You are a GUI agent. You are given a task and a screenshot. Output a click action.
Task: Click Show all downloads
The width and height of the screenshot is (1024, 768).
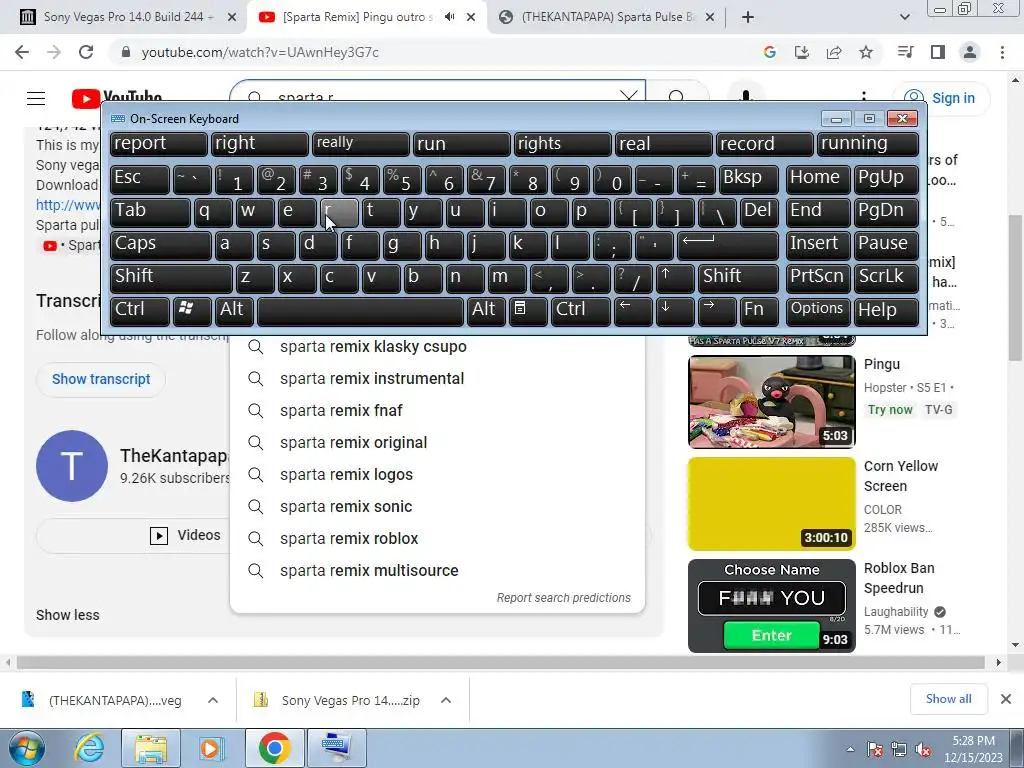coord(948,699)
